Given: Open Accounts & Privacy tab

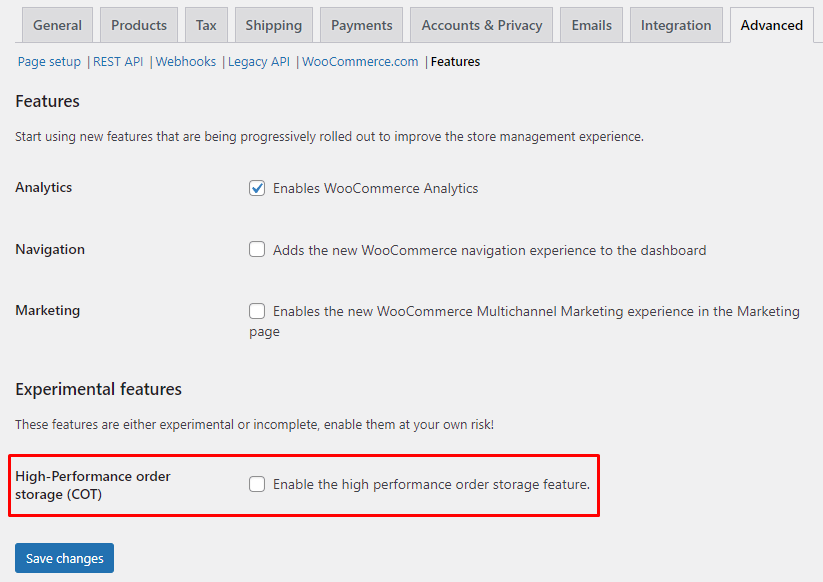Looking at the screenshot, I should pyautogui.click(x=482, y=25).
